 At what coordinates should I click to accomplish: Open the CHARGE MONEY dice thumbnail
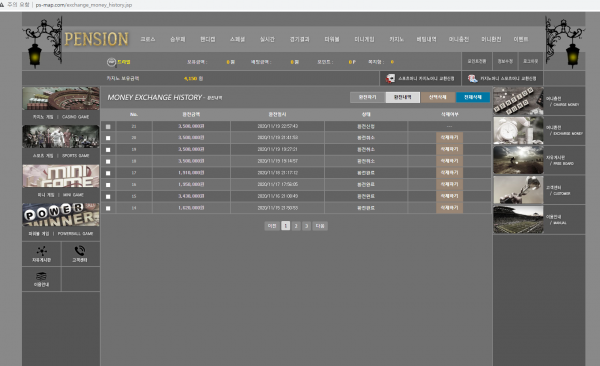click(518, 101)
